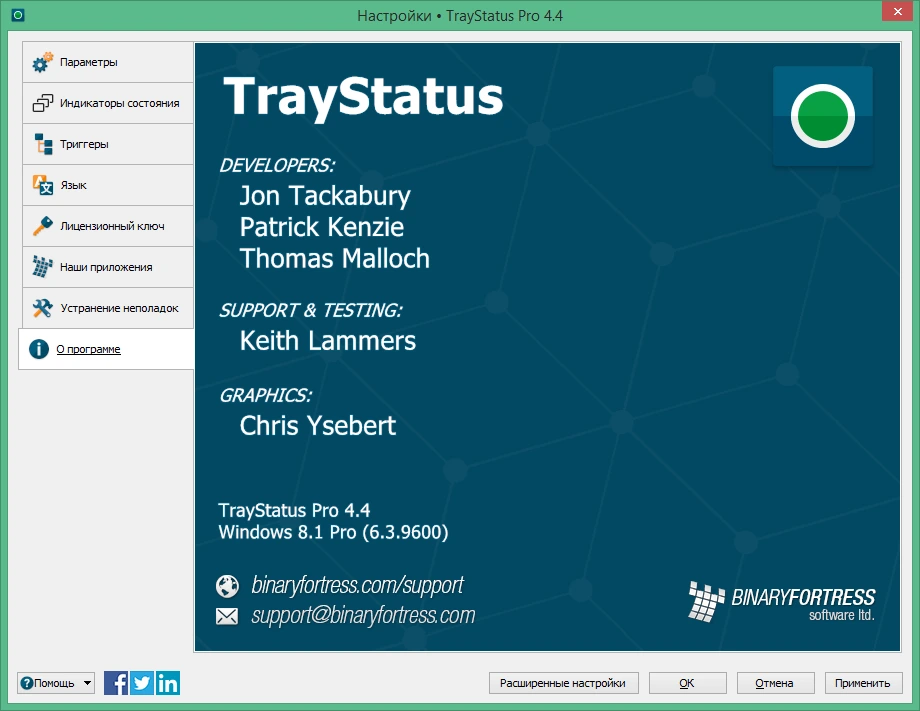The image size is (920, 711).
Task: Click the Binary Fortress checkered logo icon
Action: [x=706, y=601]
